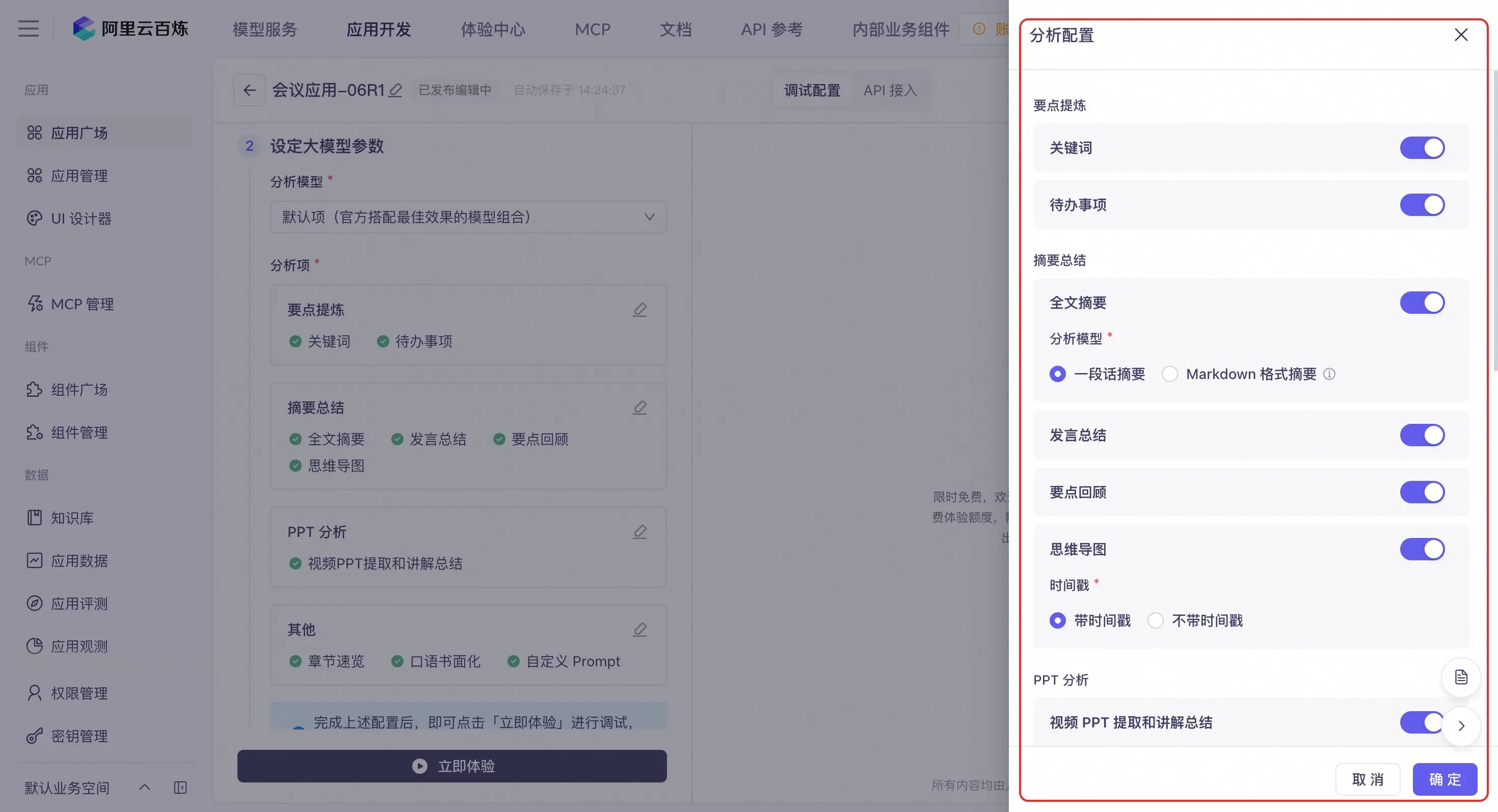The width and height of the screenshot is (1498, 812).
Task: Click the floating right chevron button
Action: click(x=1461, y=726)
